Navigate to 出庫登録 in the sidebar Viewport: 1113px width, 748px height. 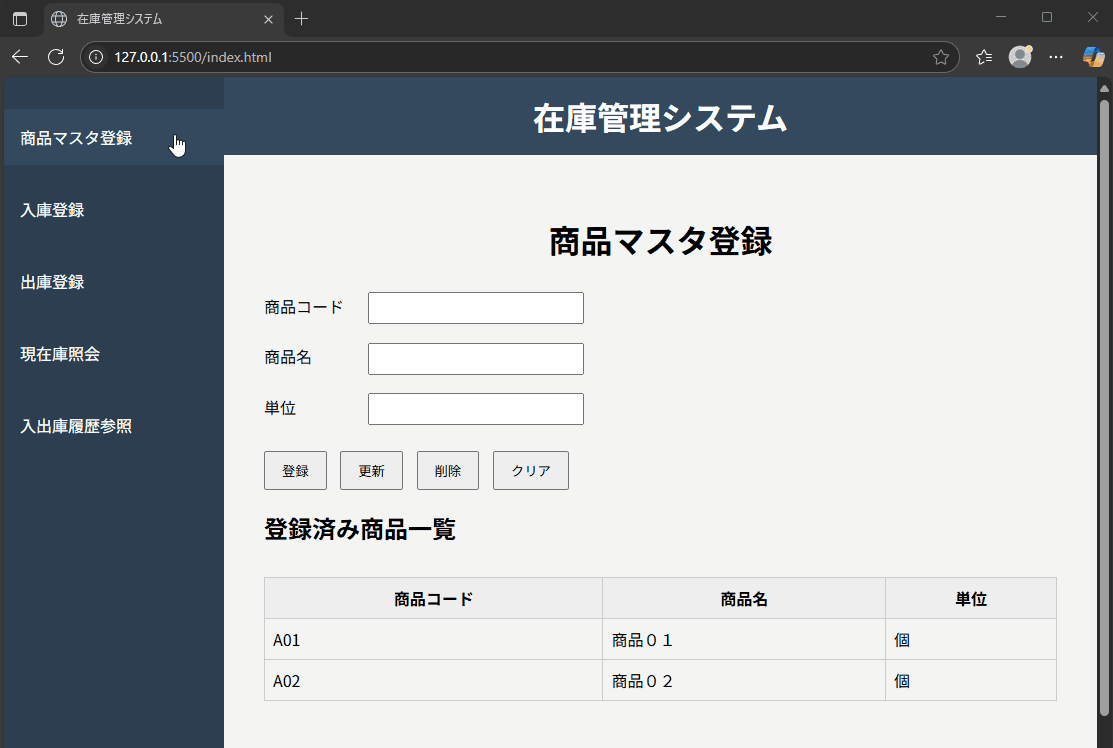(x=114, y=282)
